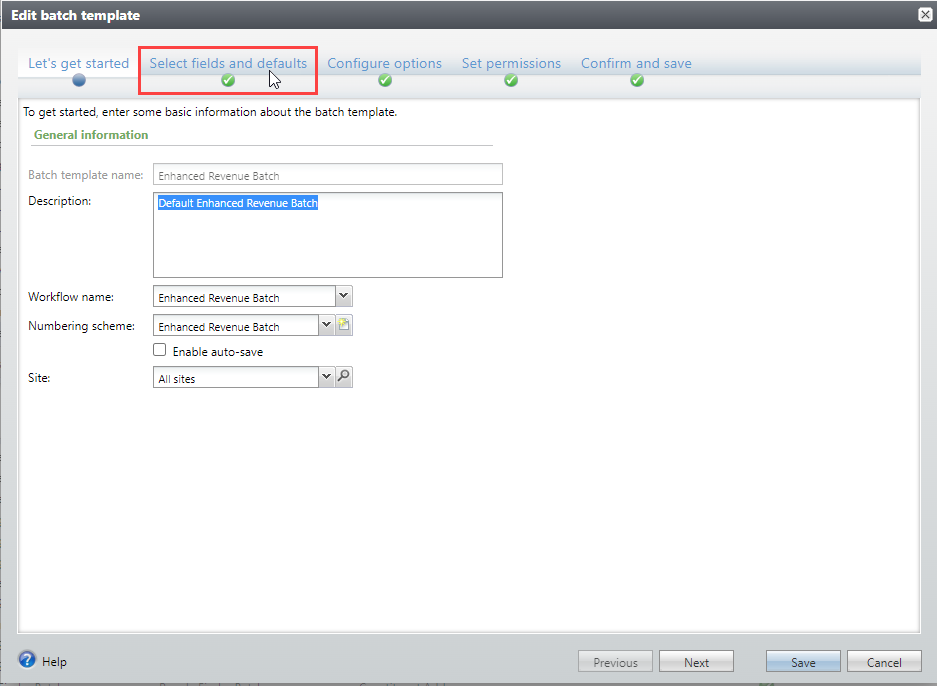Click the blue step indicator under Let's get started

(79, 81)
